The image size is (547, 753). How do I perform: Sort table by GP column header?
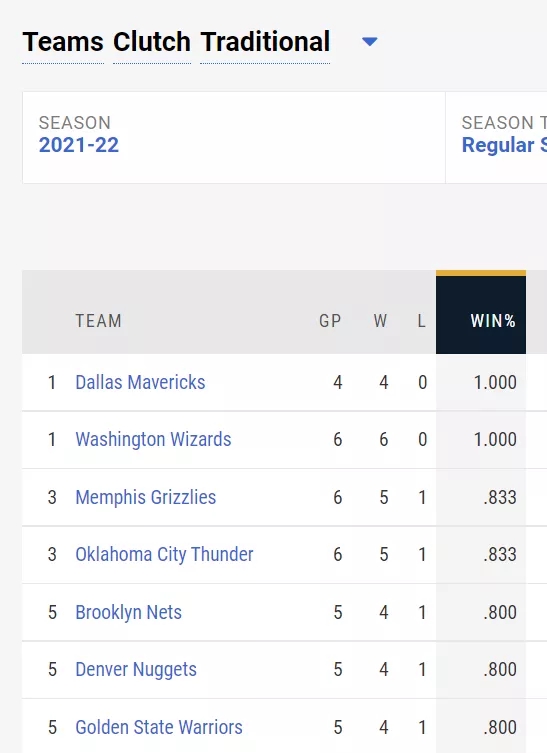click(x=330, y=321)
